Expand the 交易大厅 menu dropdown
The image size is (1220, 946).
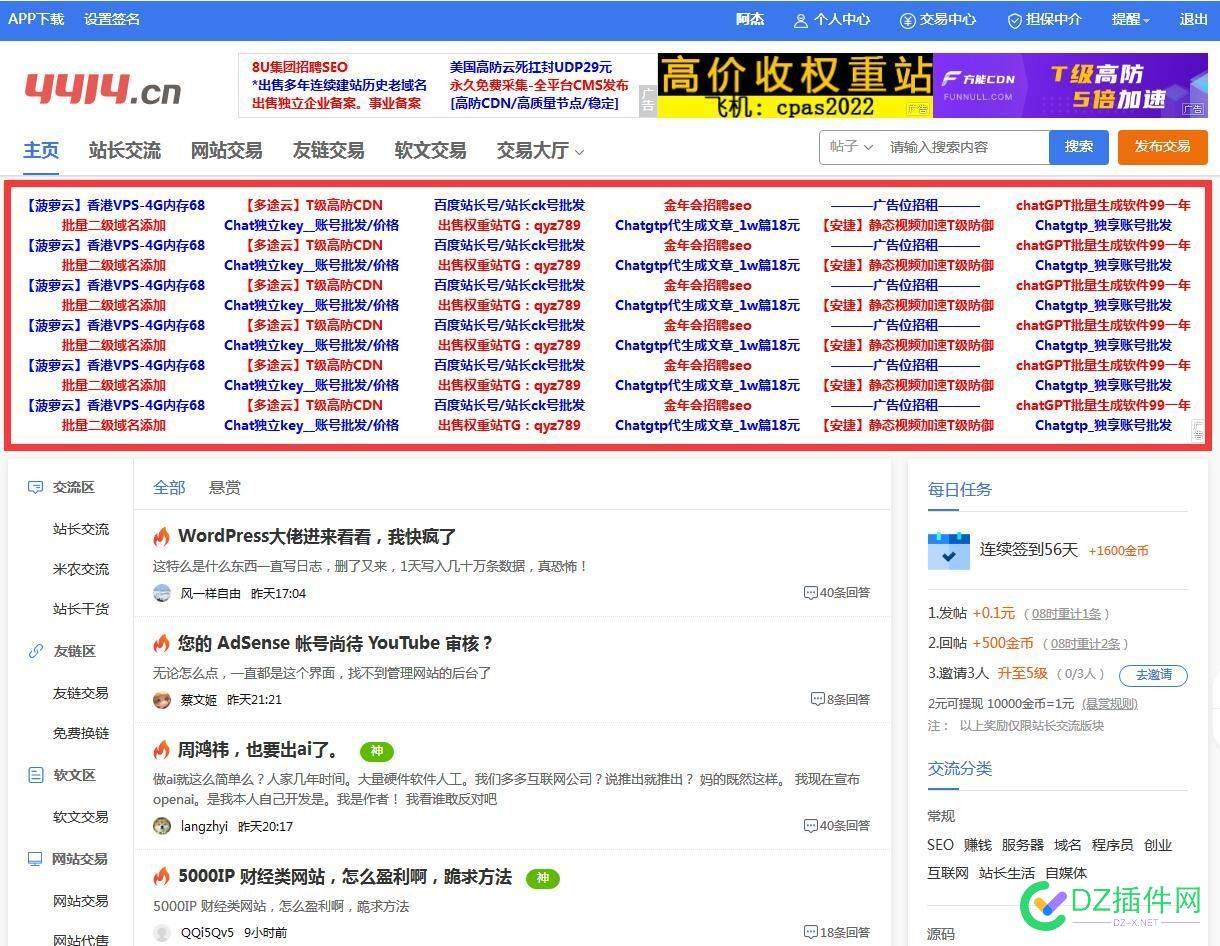[536, 150]
